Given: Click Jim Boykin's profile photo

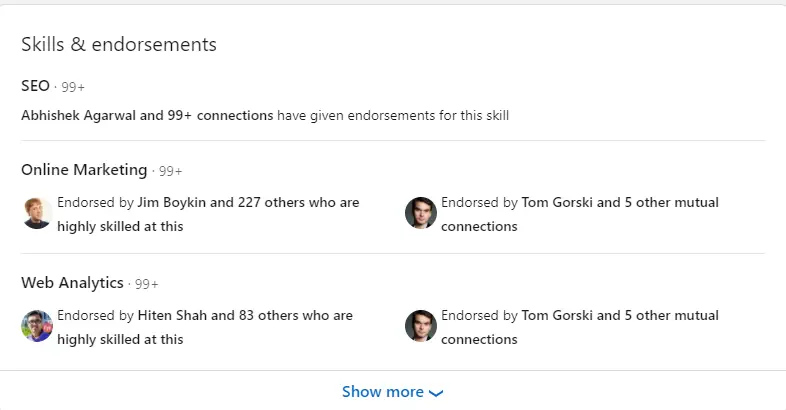Looking at the screenshot, I should coord(37,214).
